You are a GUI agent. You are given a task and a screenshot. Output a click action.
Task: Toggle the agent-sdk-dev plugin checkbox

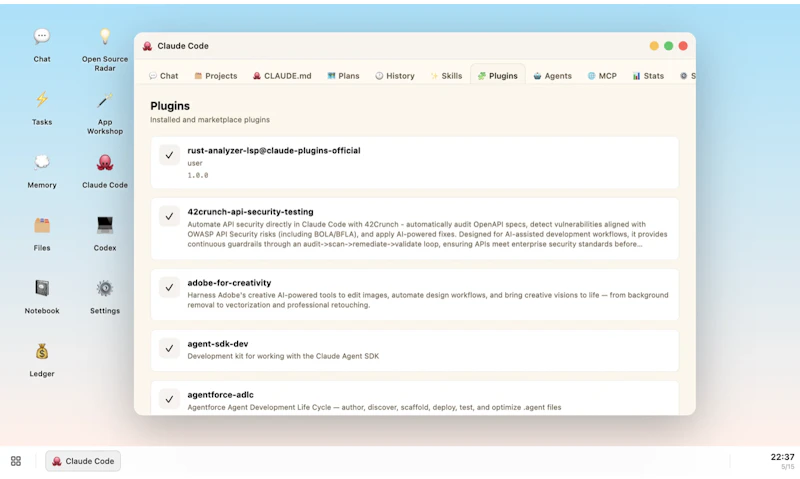pyautogui.click(x=169, y=348)
